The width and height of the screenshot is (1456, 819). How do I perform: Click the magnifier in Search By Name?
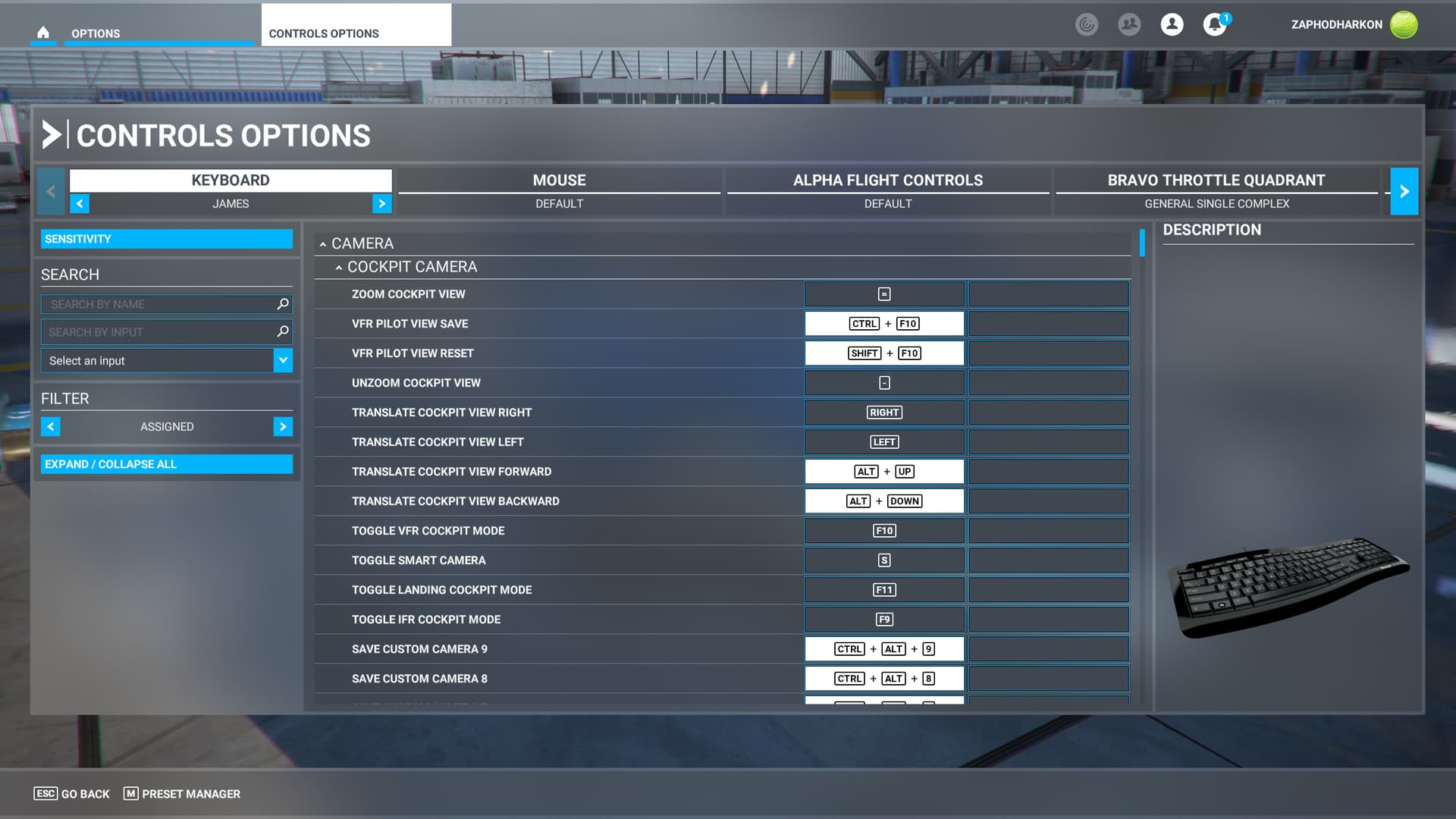click(283, 304)
